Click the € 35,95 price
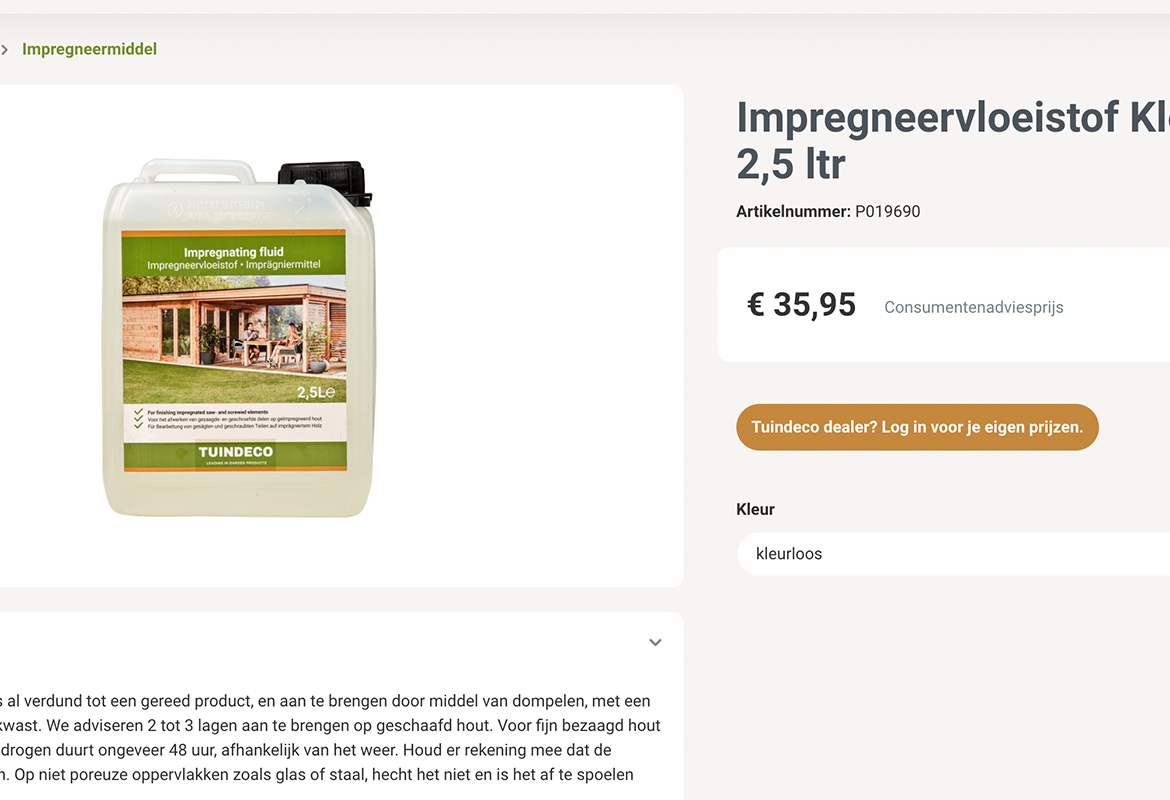The width and height of the screenshot is (1170, 800). point(801,304)
